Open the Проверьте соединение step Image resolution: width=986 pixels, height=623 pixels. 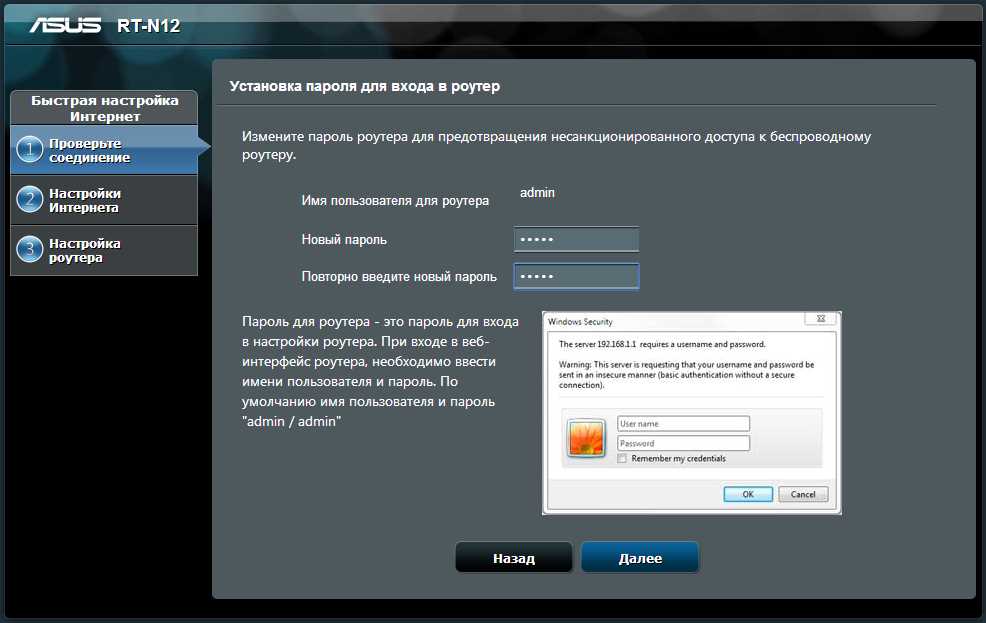pos(104,150)
